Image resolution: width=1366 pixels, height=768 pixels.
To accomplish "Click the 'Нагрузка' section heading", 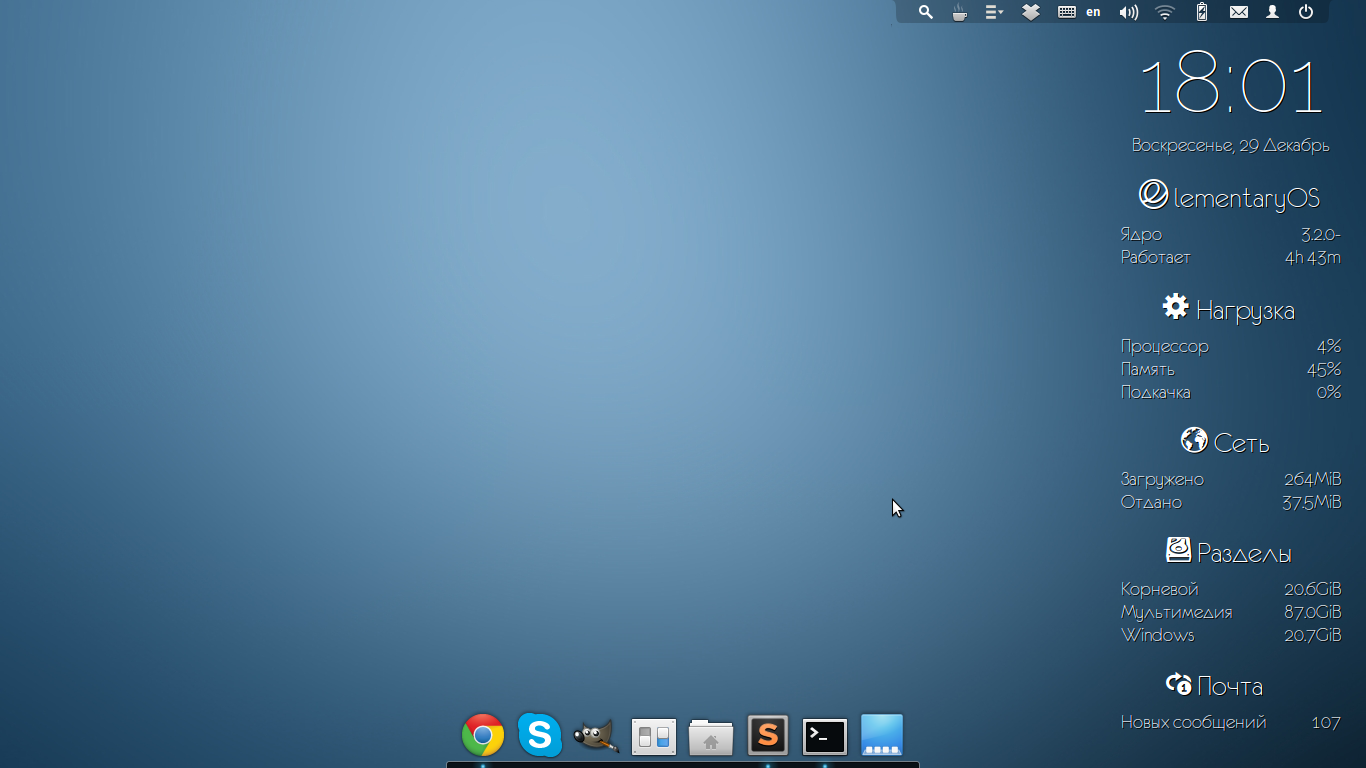I will pyautogui.click(x=1245, y=311).
